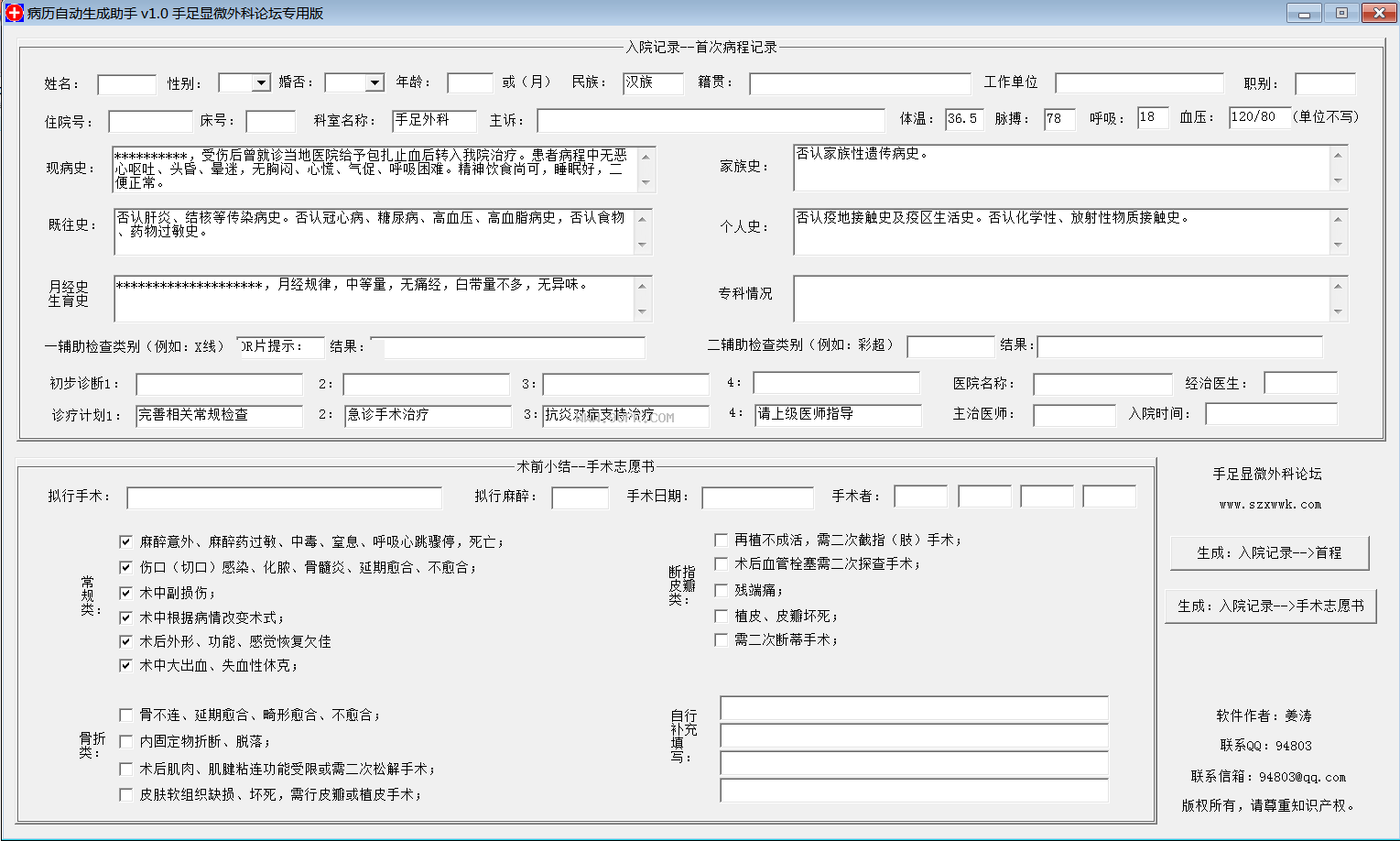Minimize the 病历自动生成助手 window

click(x=1304, y=13)
